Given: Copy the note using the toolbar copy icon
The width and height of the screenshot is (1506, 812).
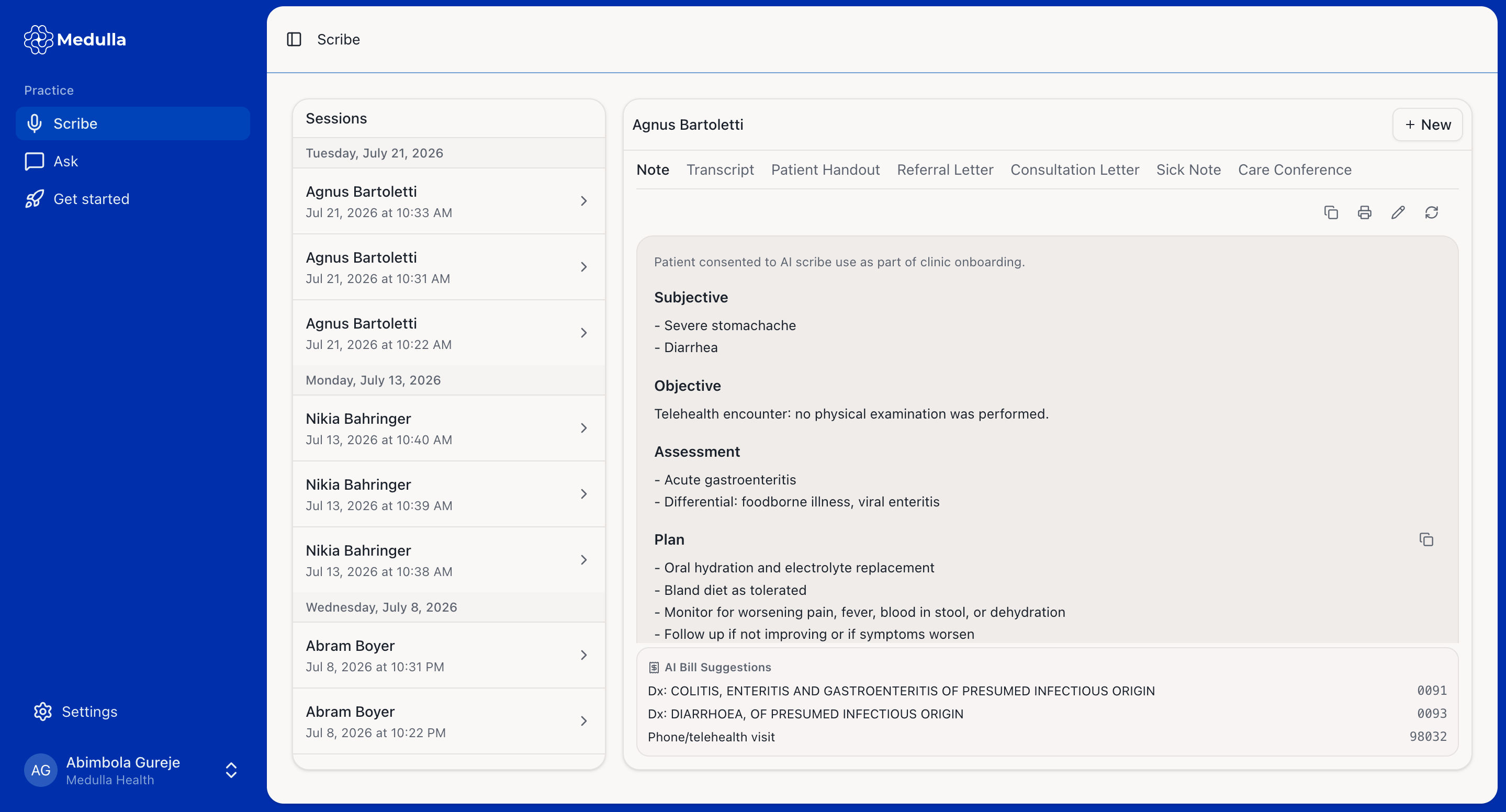Looking at the screenshot, I should [x=1331, y=212].
